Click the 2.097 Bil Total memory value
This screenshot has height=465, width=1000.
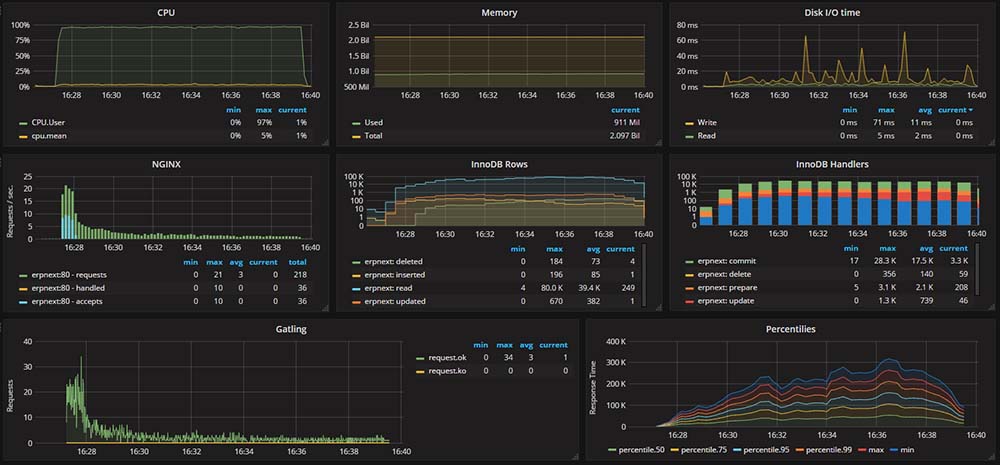[x=624, y=135]
